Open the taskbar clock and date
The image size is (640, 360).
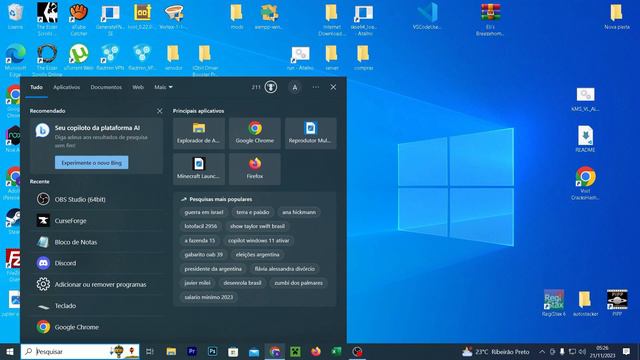[x=602, y=351]
